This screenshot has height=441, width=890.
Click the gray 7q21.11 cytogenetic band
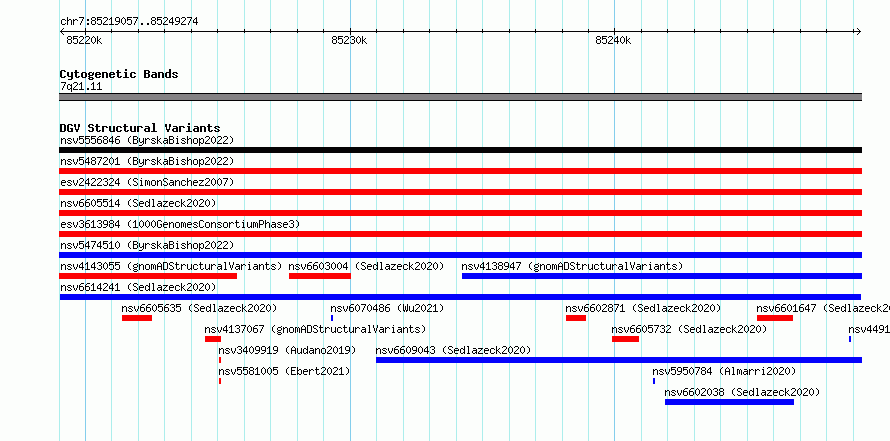(460, 97)
